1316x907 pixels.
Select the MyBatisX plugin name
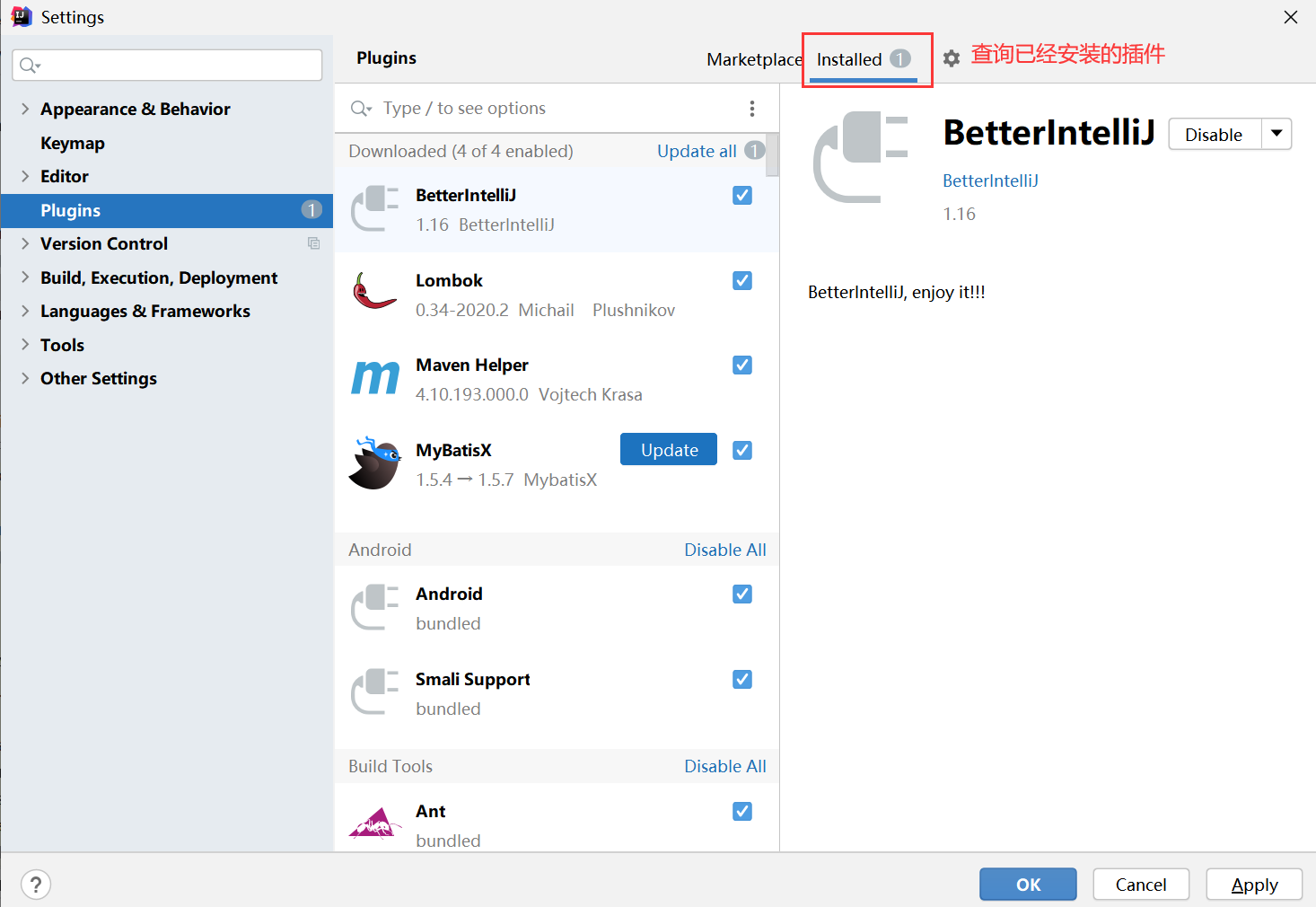click(453, 450)
